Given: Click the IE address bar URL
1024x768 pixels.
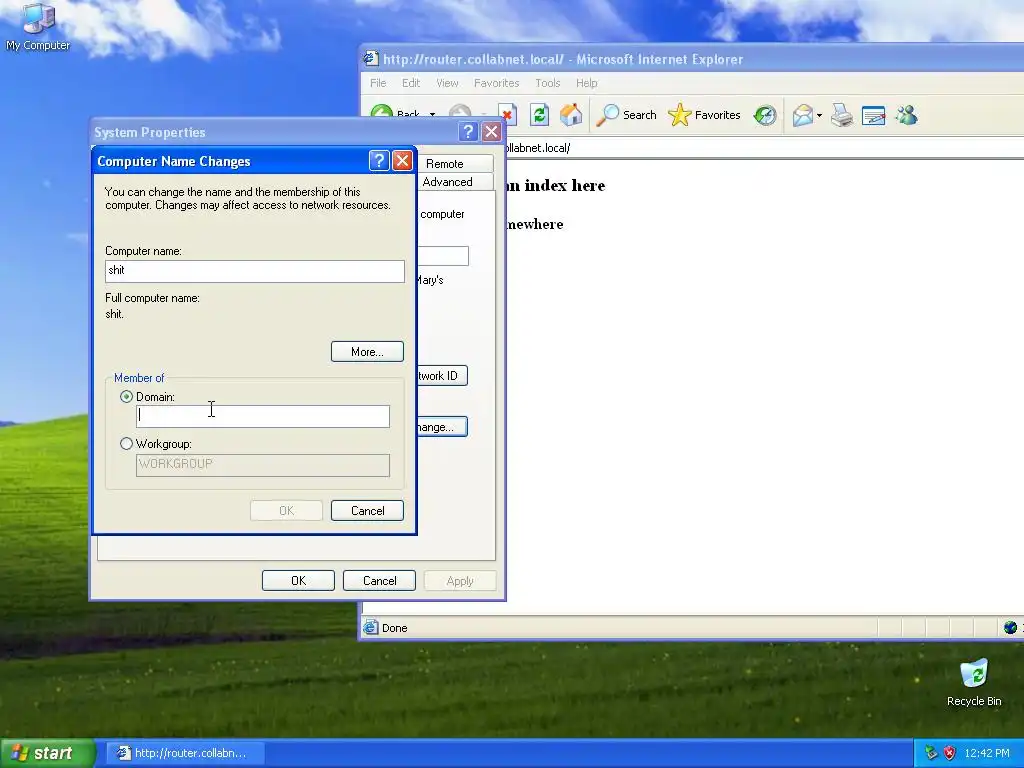Looking at the screenshot, I should coord(537,148).
